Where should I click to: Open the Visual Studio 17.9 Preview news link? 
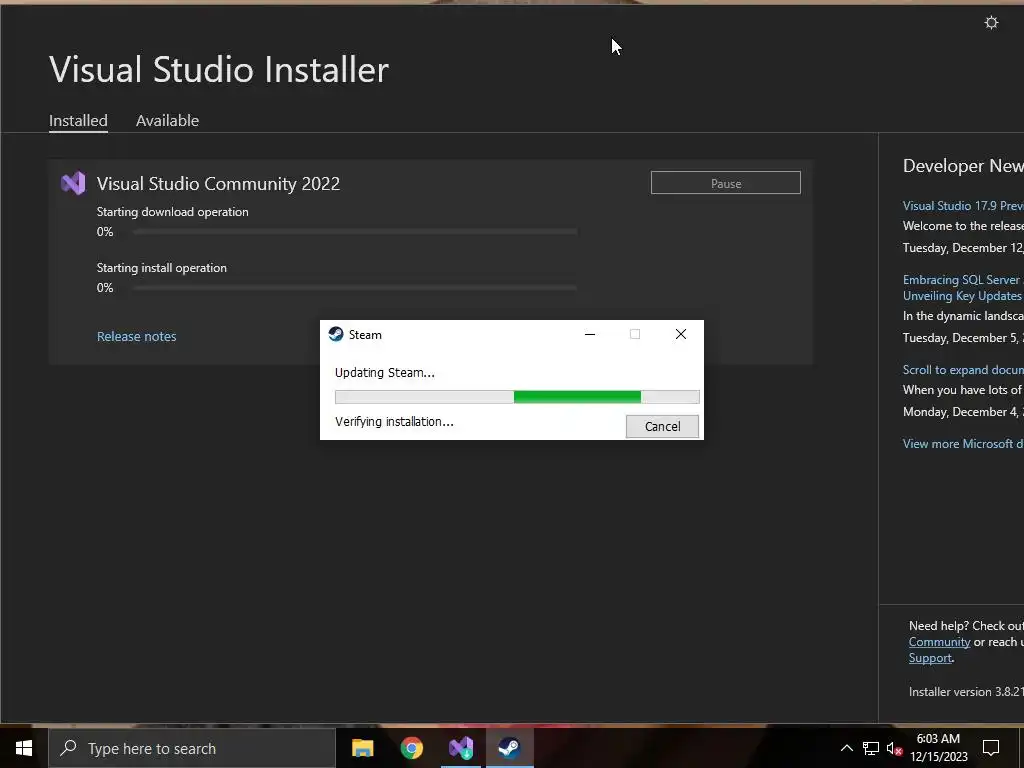pyautogui.click(x=963, y=206)
